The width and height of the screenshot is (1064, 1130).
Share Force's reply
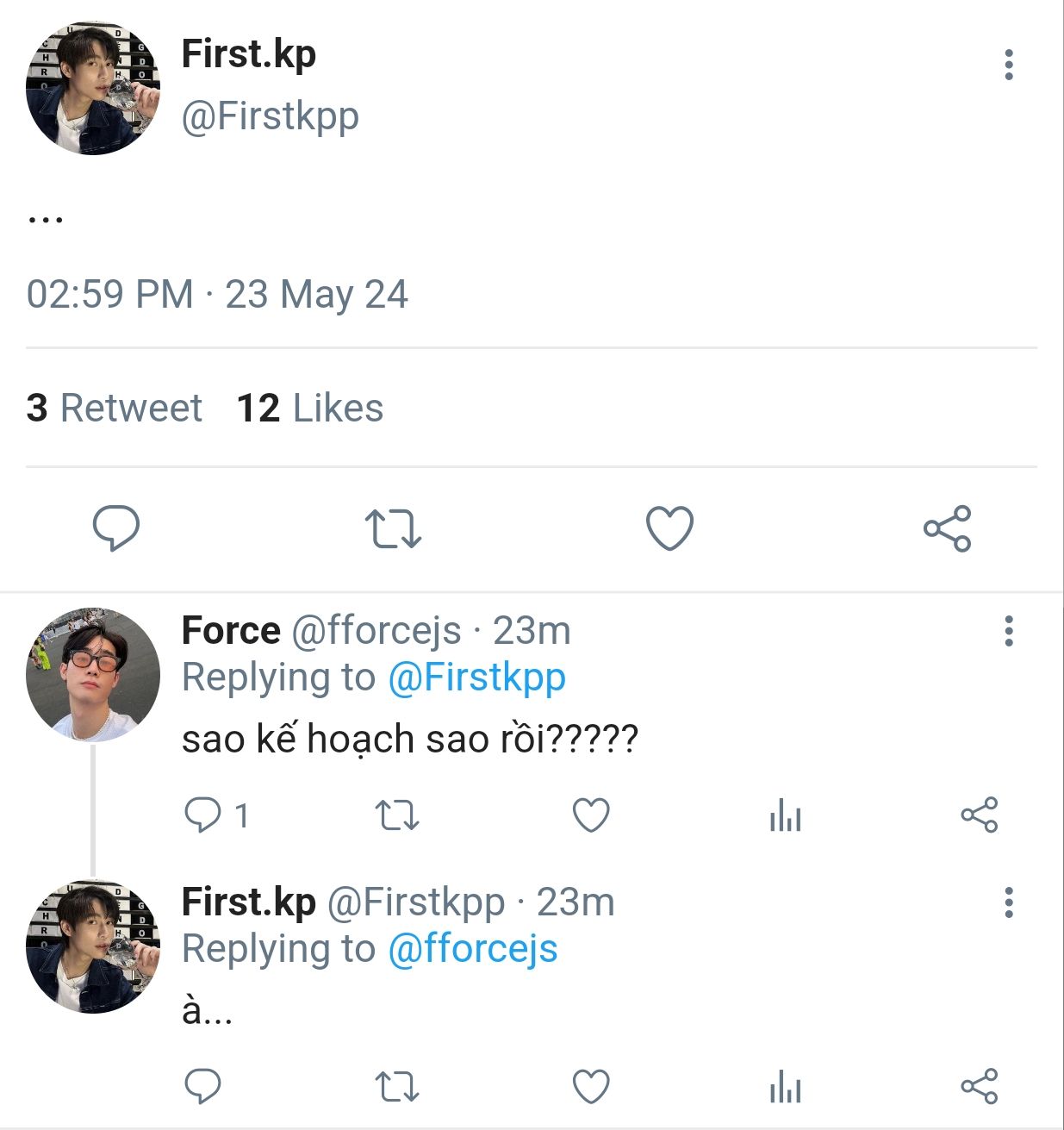980,815
